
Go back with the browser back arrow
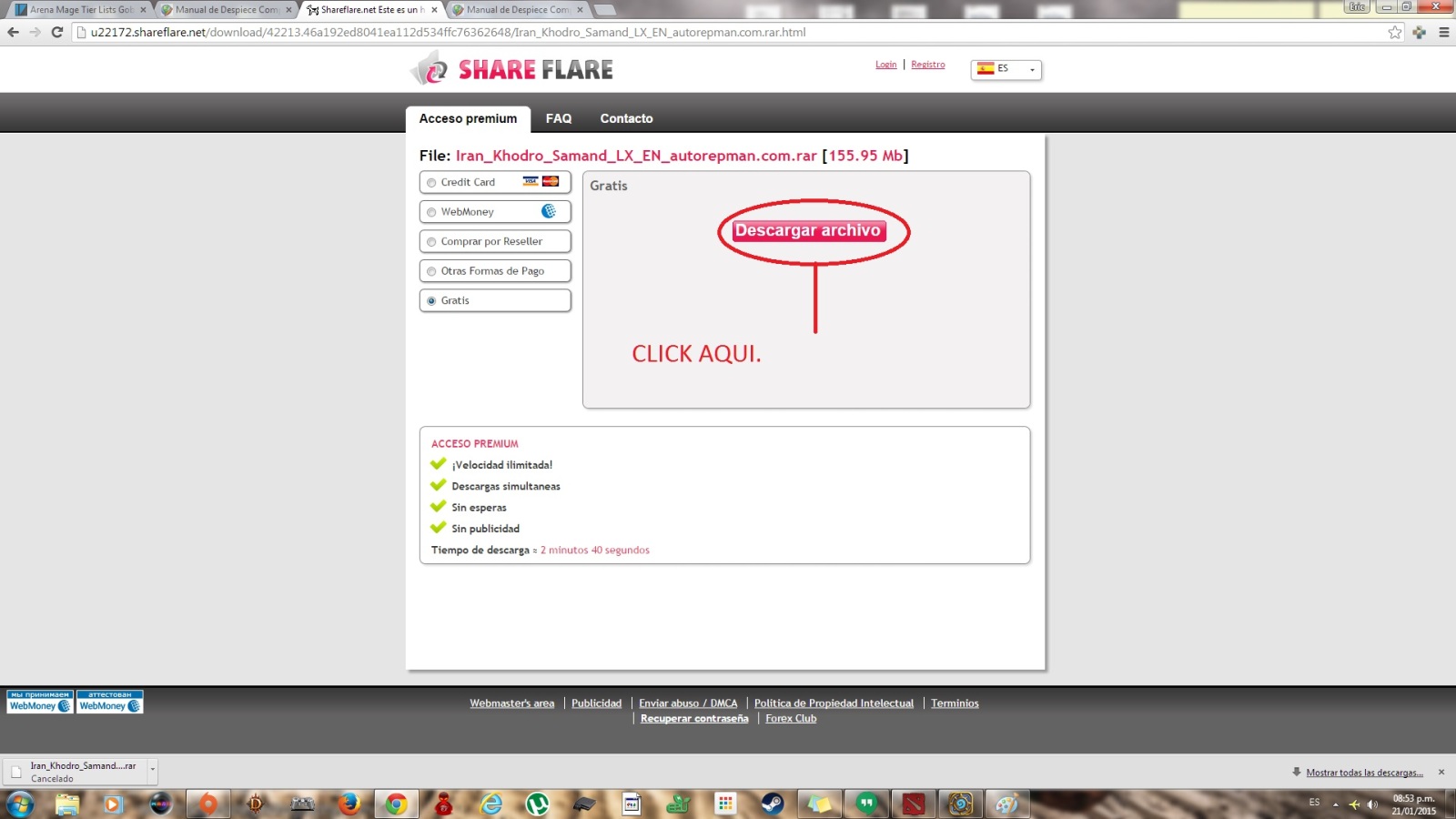tap(13, 32)
